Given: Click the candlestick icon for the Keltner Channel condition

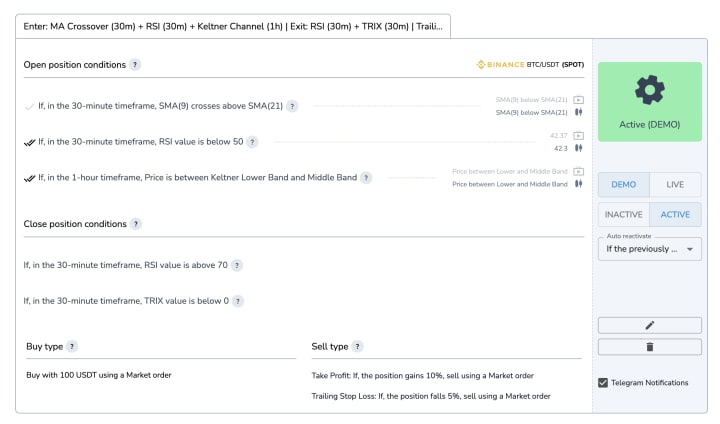Looking at the screenshot, I should (579, 184).
